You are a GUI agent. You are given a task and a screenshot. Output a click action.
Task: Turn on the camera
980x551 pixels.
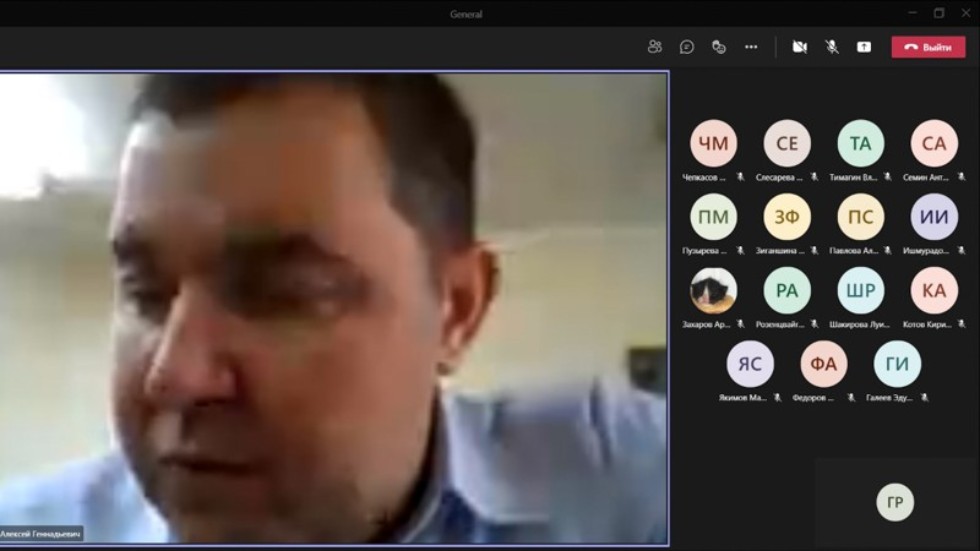pos(799,47)
